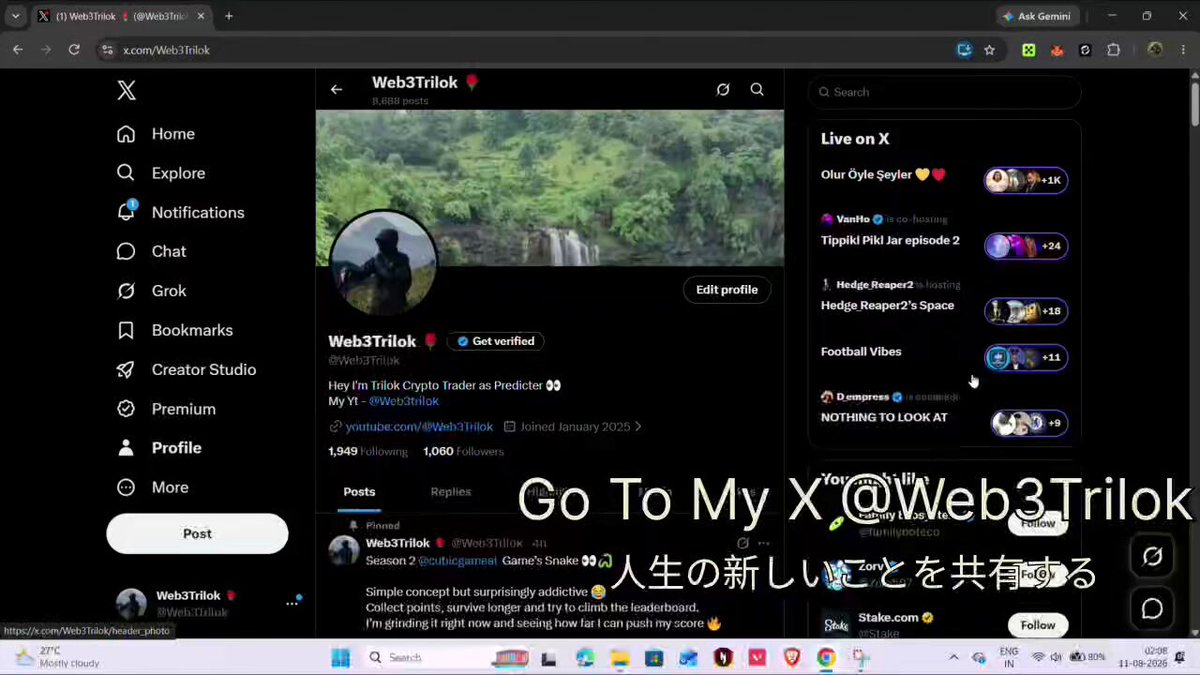Join the Football Vibes space
Image resolution: width=1200 pixels, height=675 pixels.
(x=1026, y=357)
